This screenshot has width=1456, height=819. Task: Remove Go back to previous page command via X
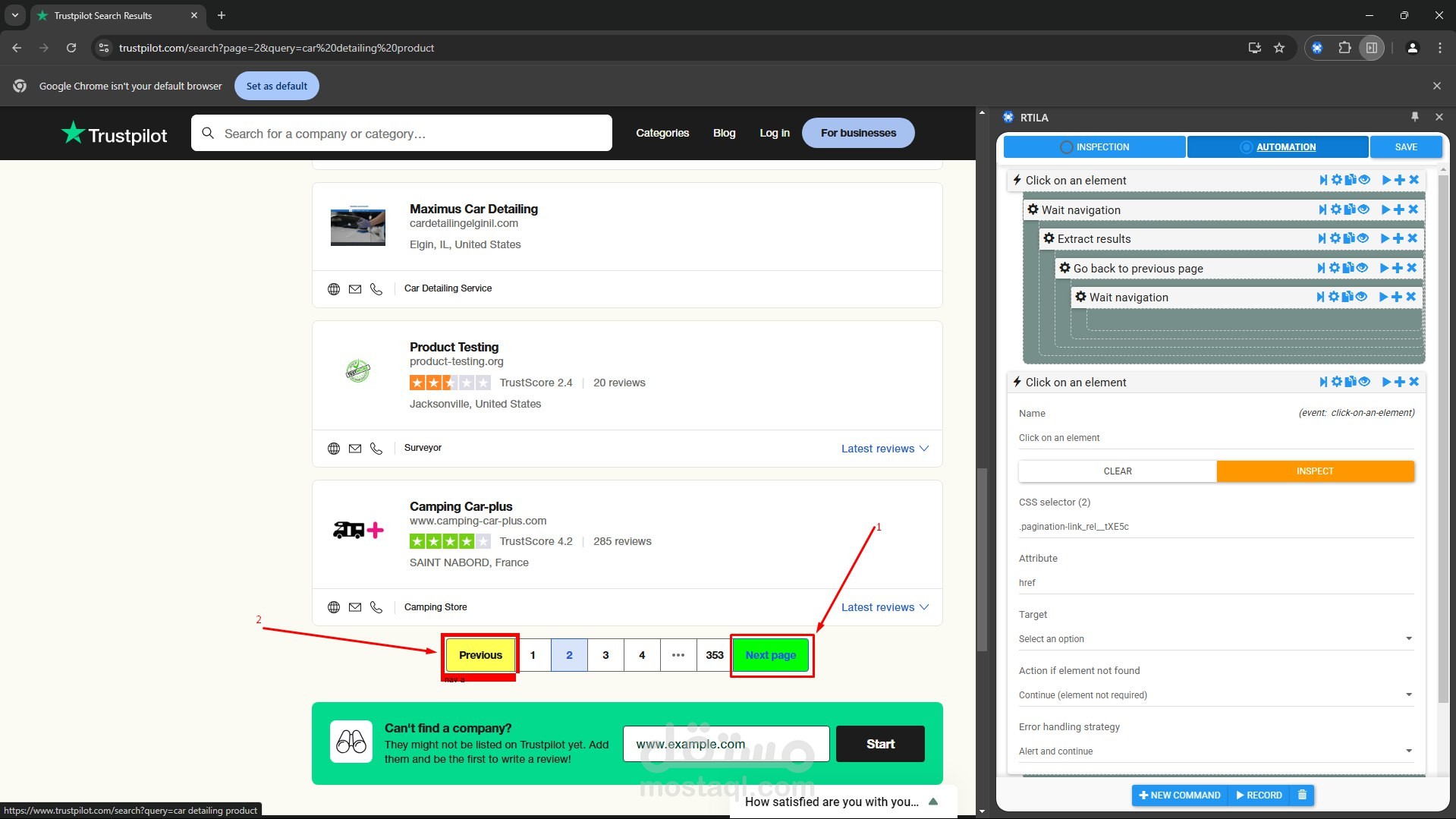pyautogui.click(x=1411, y=268)
